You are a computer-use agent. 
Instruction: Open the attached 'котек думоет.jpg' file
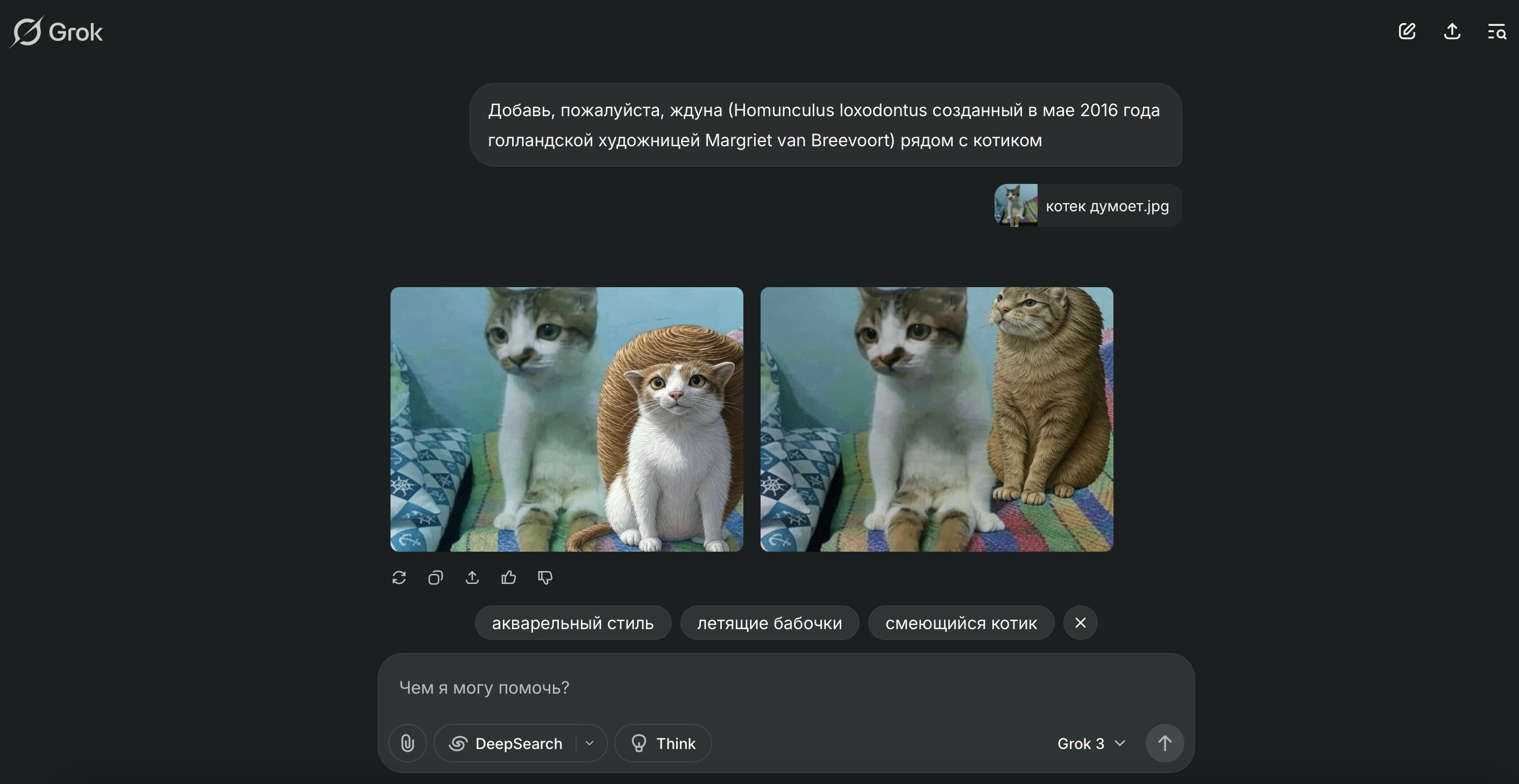tap(1088, 206)
